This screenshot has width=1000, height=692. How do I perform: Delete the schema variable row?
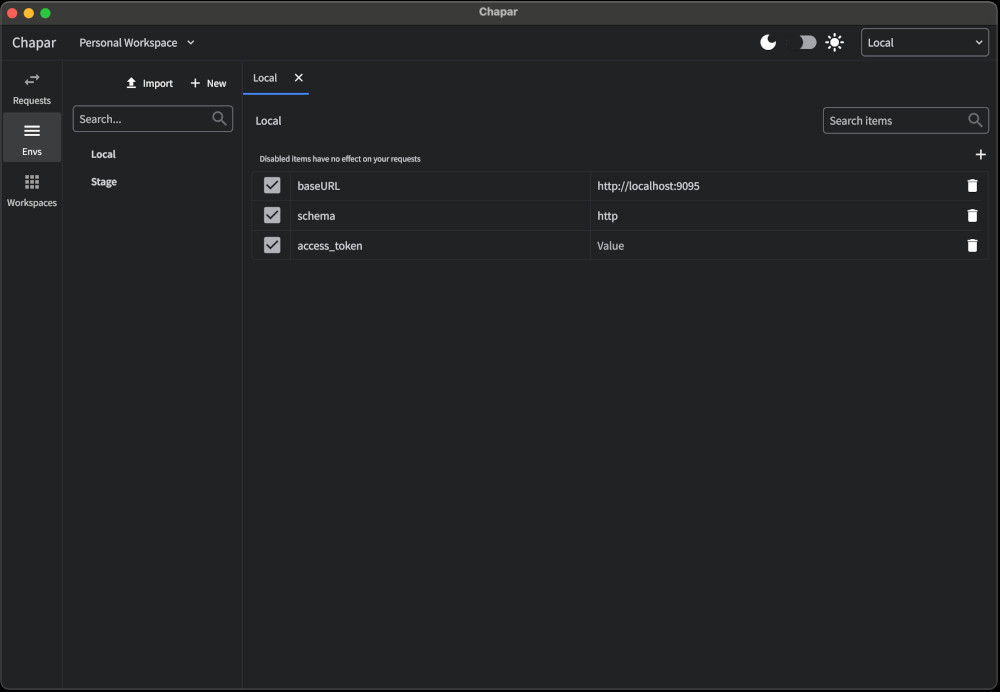click(972, 216)
